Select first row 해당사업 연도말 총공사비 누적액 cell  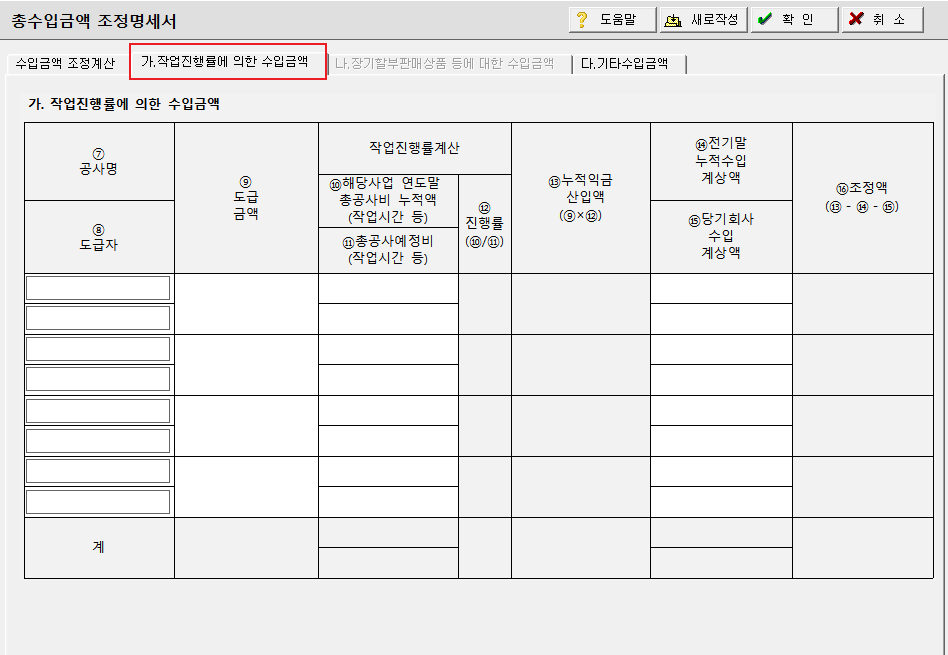click(x=388, y=288)
